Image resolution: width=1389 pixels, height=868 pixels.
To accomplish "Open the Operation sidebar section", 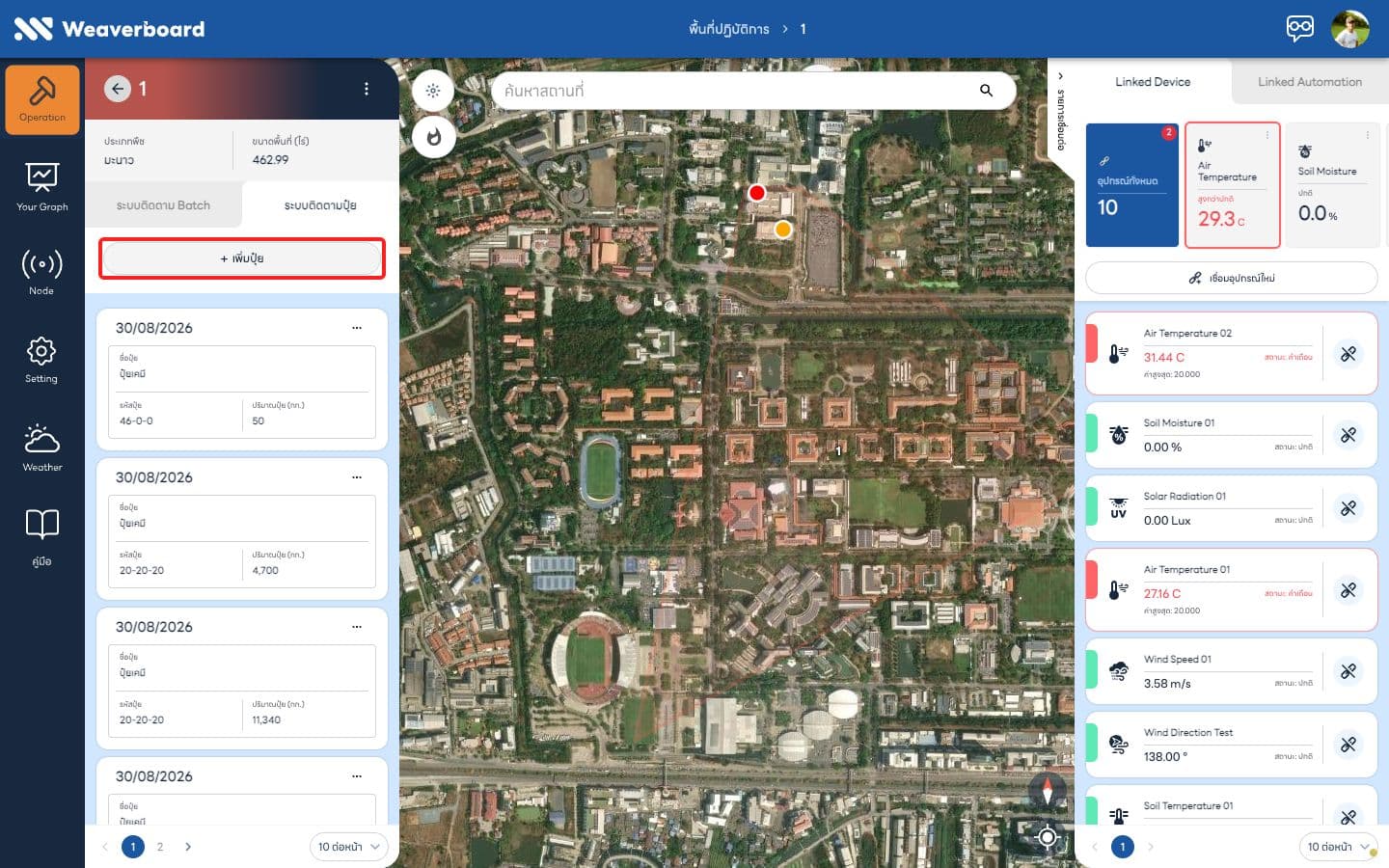I will click(x=42, y=99).
